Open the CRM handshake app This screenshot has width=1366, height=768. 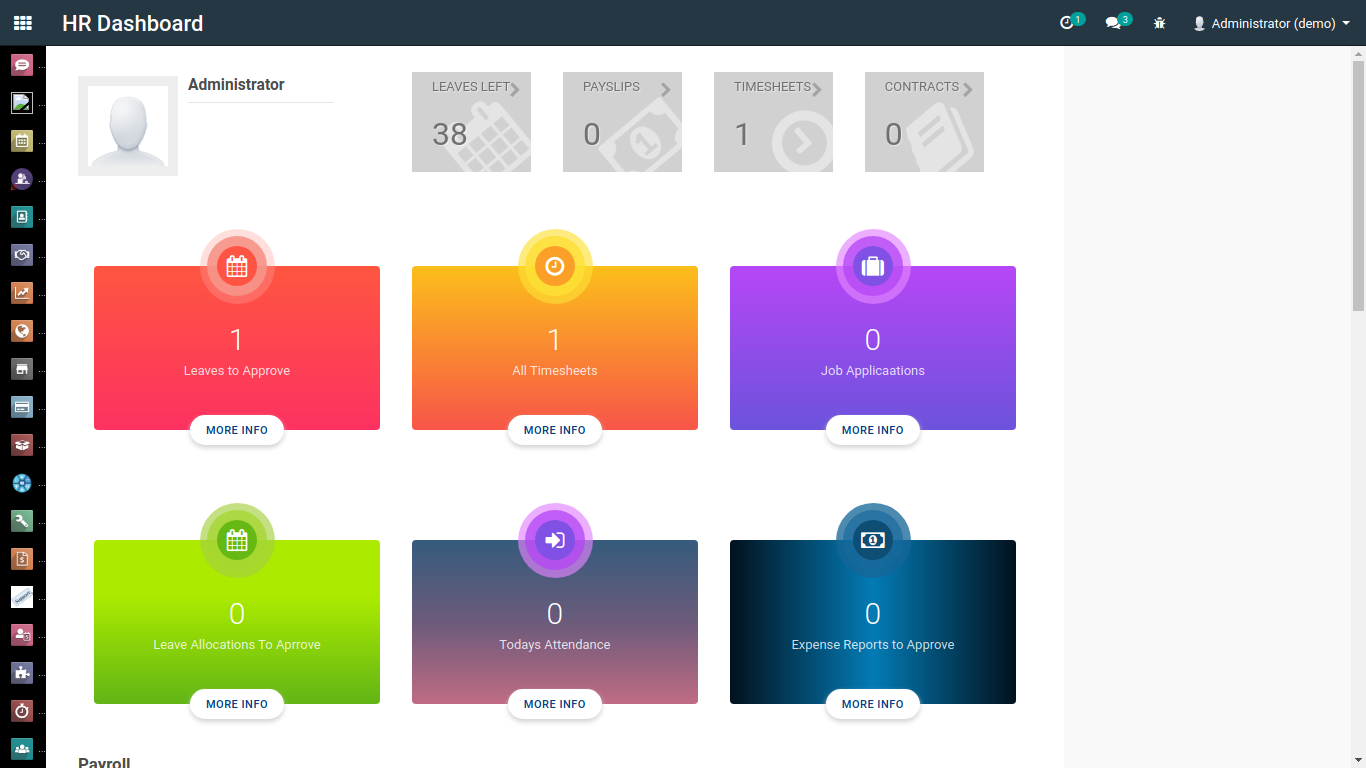click(22, 255)
